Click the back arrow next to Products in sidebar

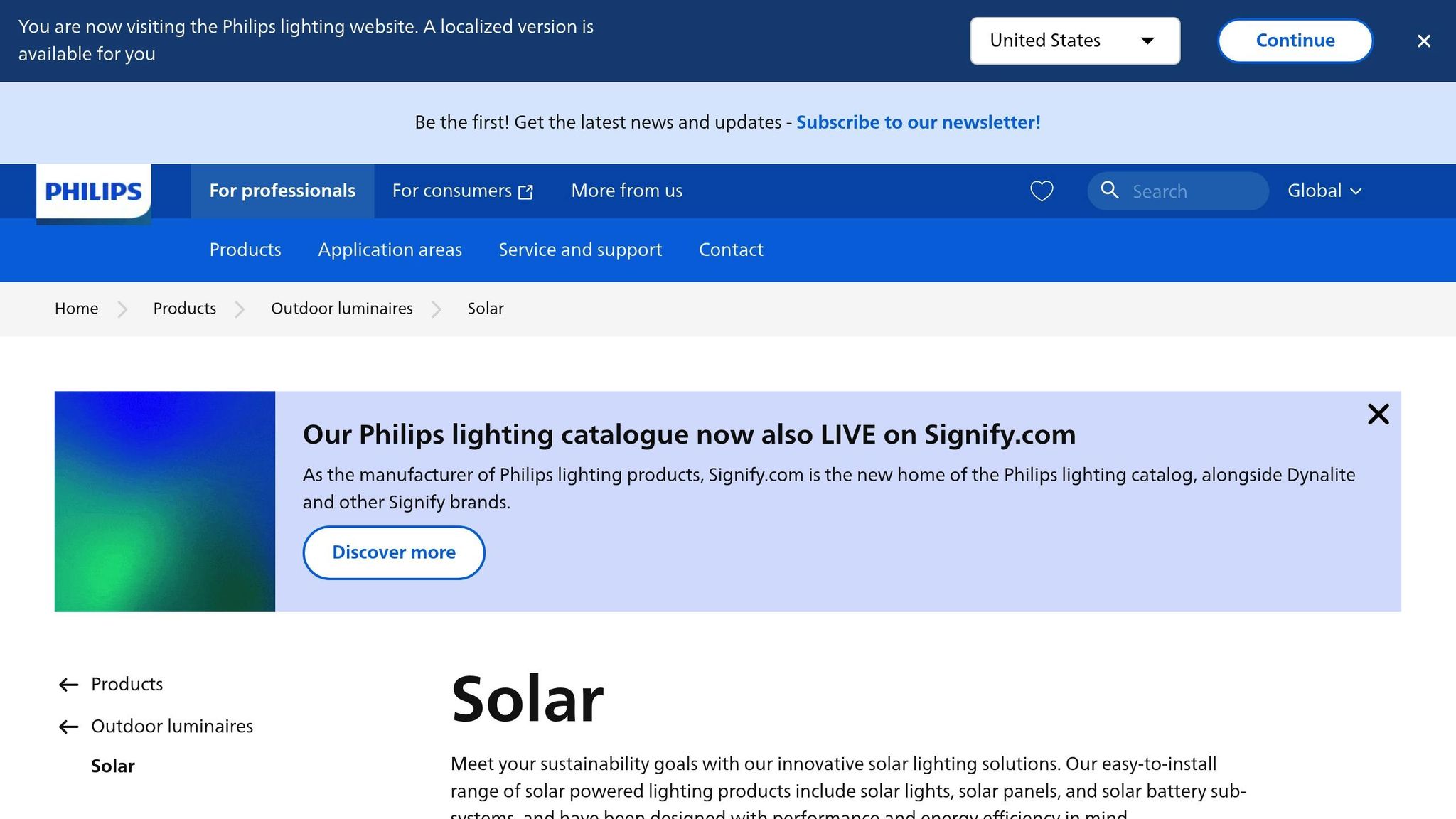[68, 684]
